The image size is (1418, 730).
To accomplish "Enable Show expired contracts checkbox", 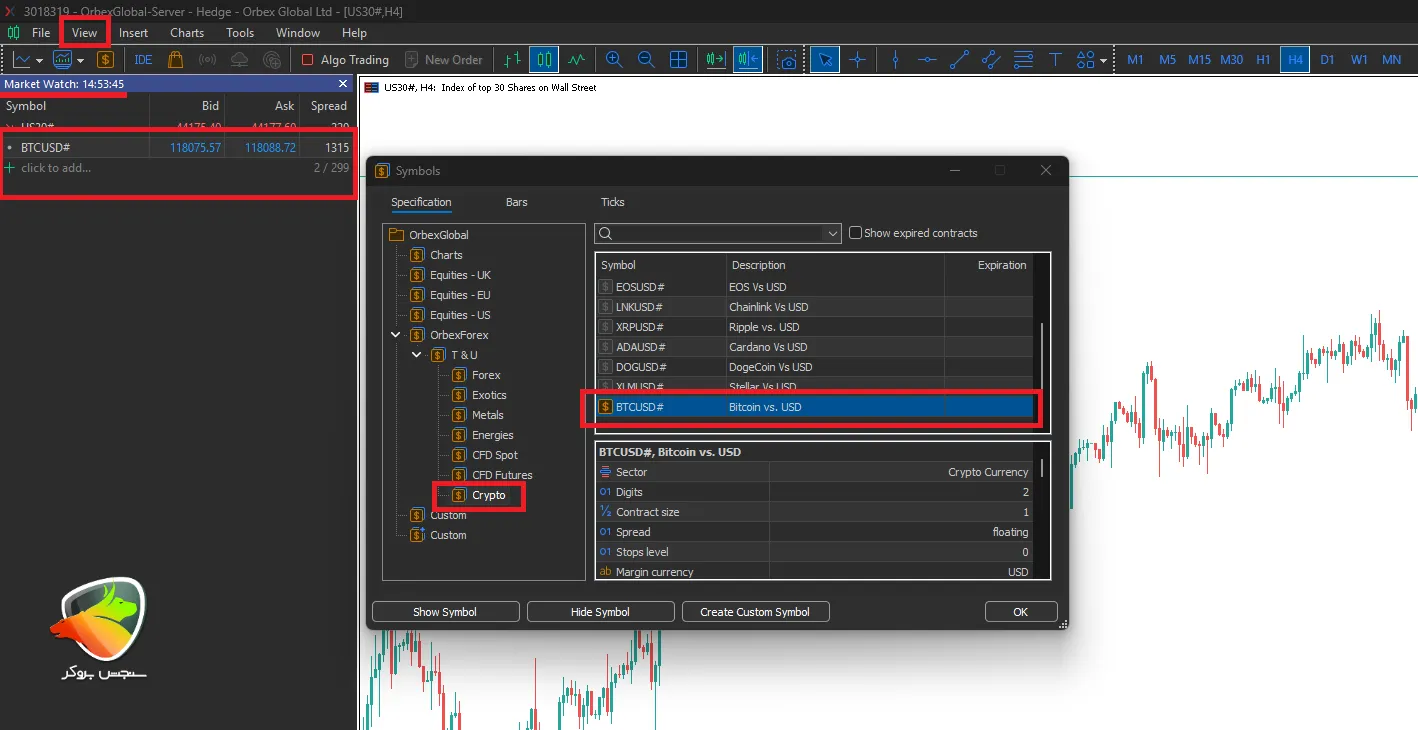I will pyautogui.click(x=855, y=233).
